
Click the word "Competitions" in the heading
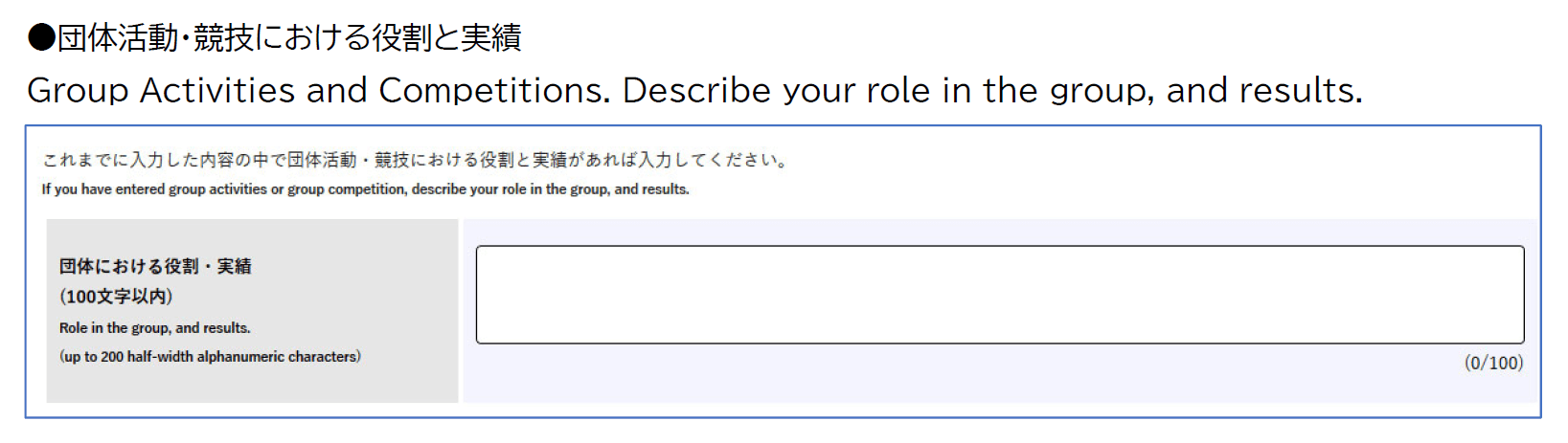493,90
